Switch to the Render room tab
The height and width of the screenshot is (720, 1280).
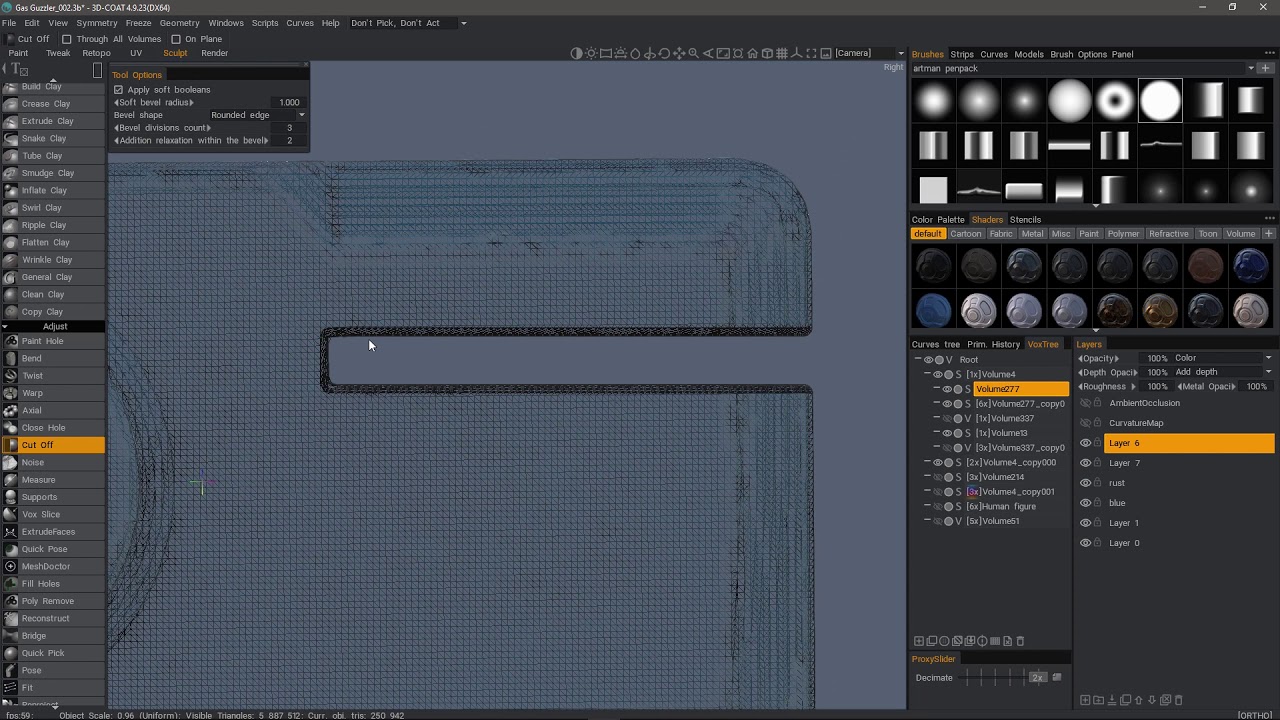[x=214, y=53]
